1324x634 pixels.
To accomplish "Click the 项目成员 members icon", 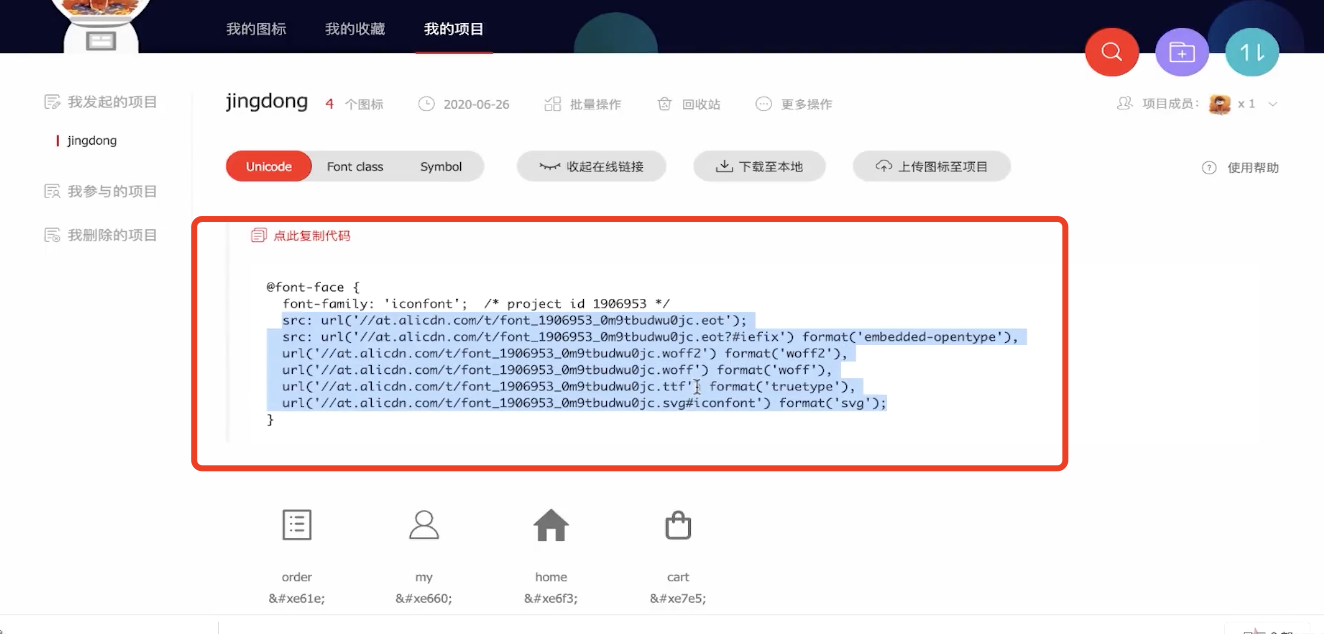I will (1125, 104).
